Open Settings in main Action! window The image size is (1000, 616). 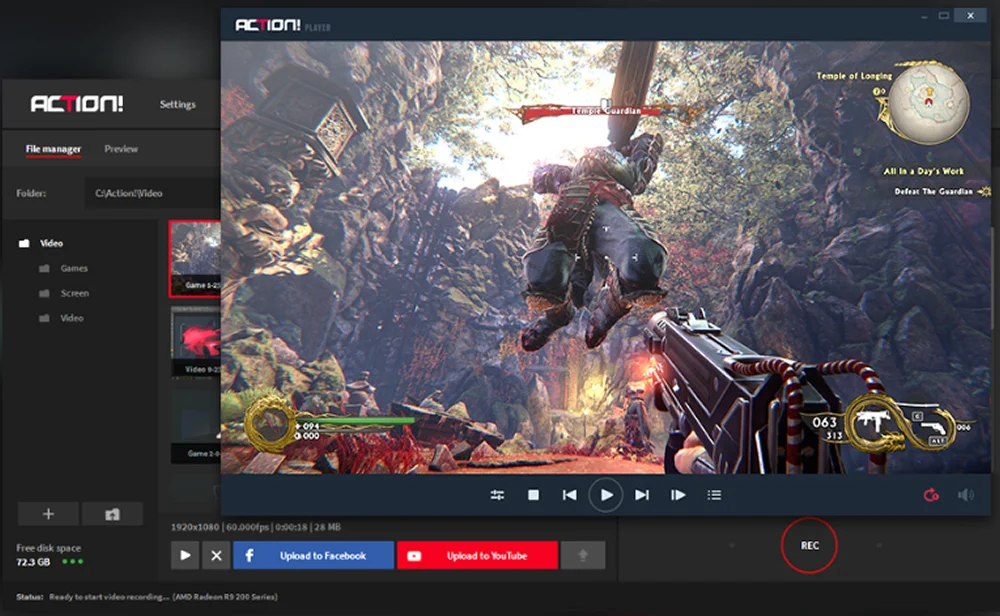[177, 105]
